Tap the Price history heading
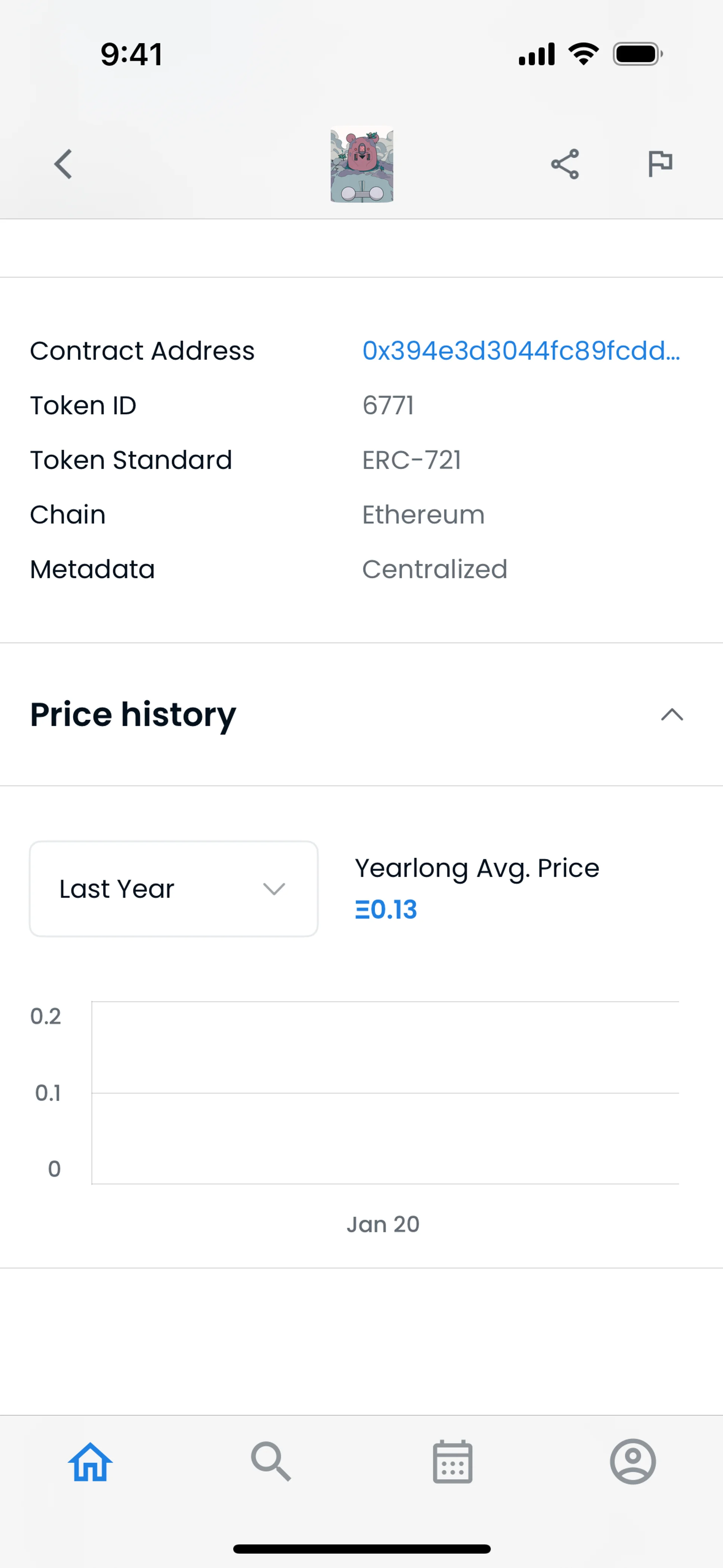This screenshot has height=1568, width=723. pos(133,715)
